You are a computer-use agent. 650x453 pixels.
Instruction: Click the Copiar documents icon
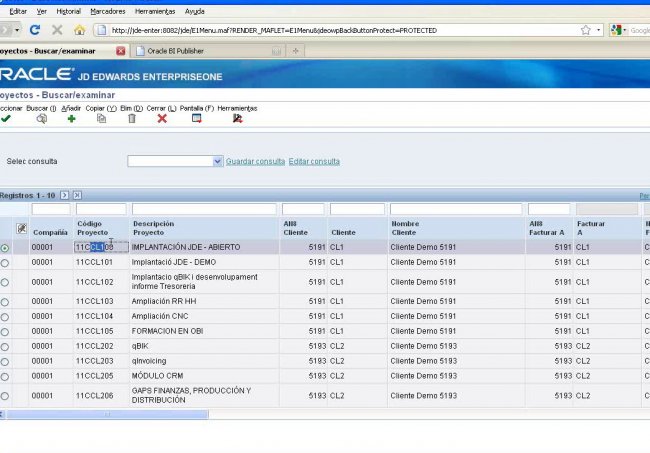(x=102, y=119)
